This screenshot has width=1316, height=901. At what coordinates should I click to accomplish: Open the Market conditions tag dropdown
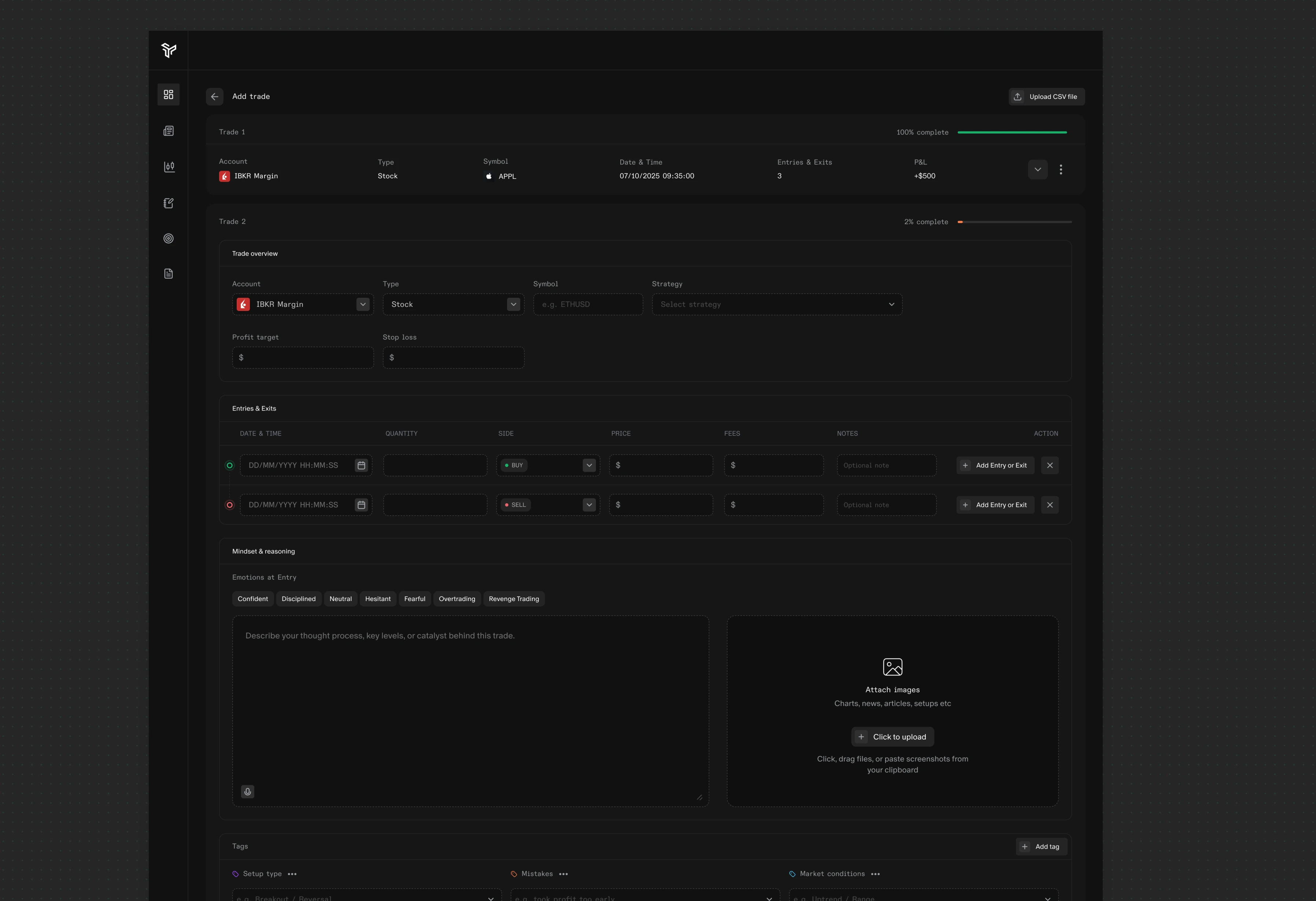click(x=924, y=896)
